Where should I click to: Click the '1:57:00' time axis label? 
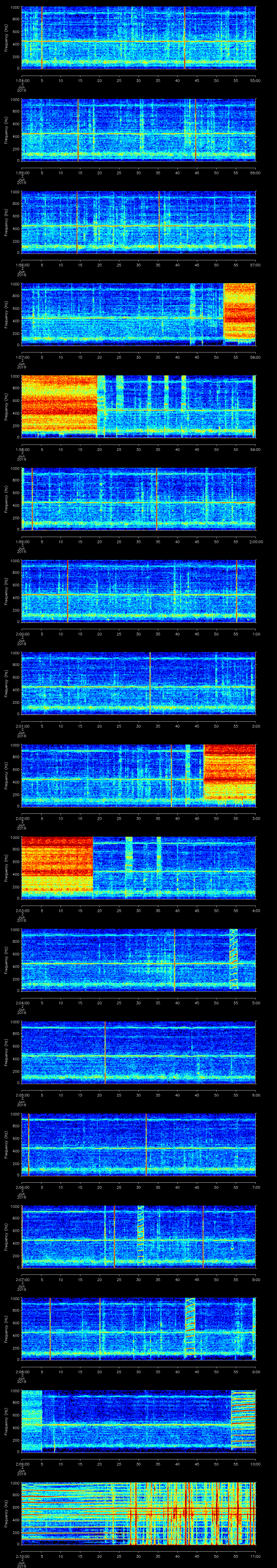click(x=22, y=357)
